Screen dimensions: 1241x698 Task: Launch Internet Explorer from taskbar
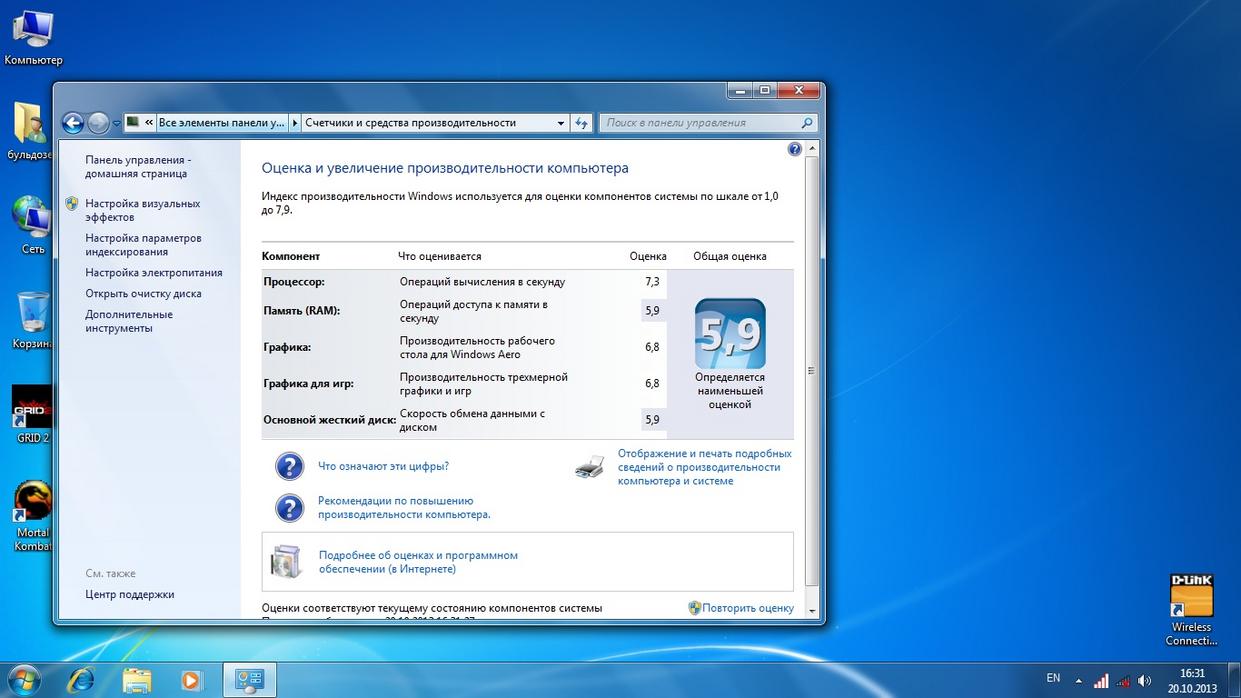tap(80, 680)
